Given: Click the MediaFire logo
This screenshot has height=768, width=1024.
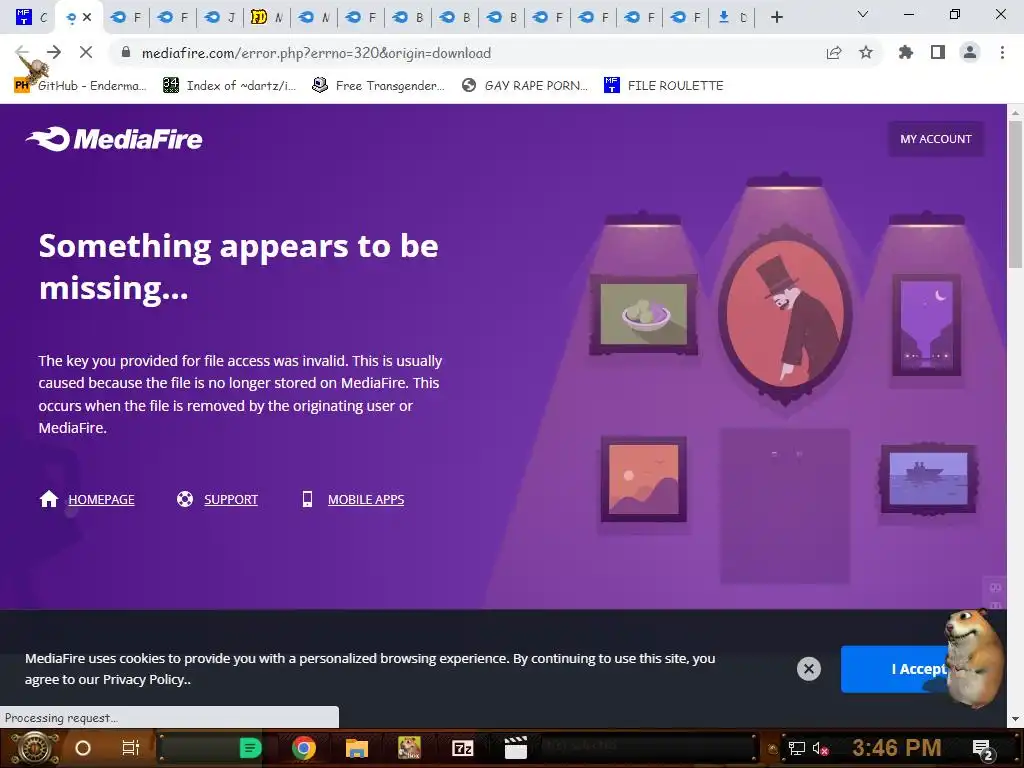Looking at the screenshot, I should click(114, 138).
